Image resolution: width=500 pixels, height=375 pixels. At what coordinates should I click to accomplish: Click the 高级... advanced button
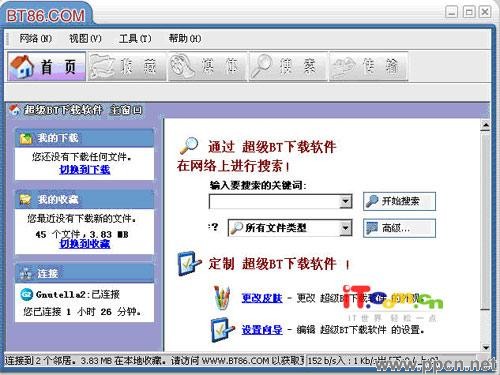399,228
